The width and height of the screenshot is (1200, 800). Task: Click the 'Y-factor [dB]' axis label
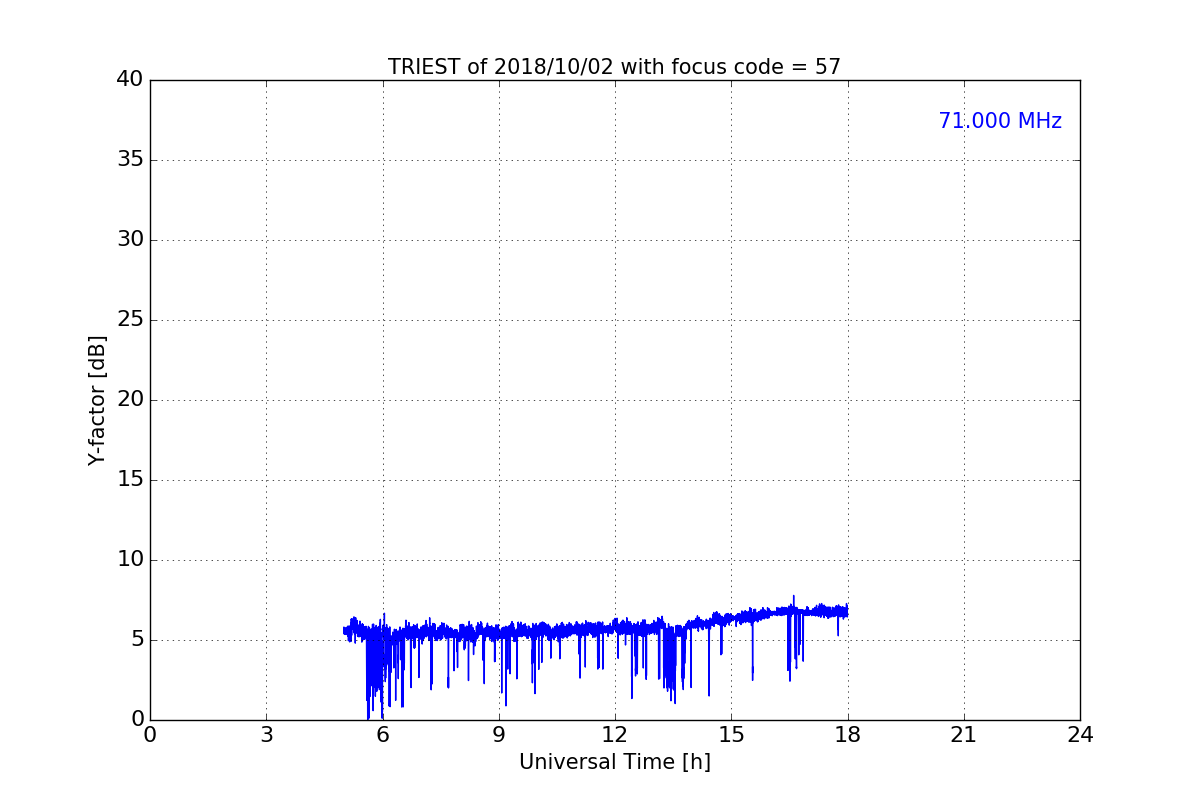point(97,400)
